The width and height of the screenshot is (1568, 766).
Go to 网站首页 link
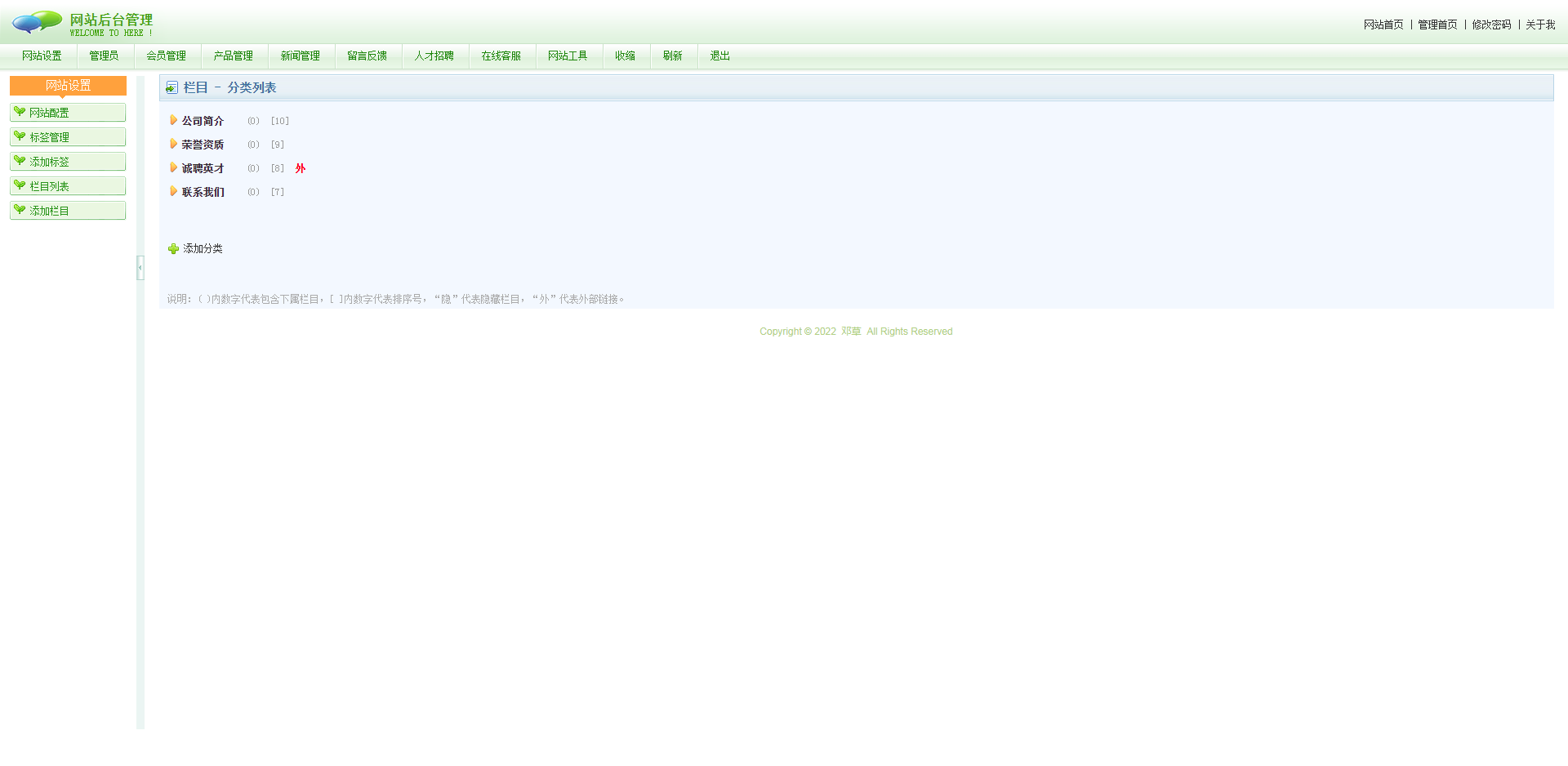(x=1383, y=24)
